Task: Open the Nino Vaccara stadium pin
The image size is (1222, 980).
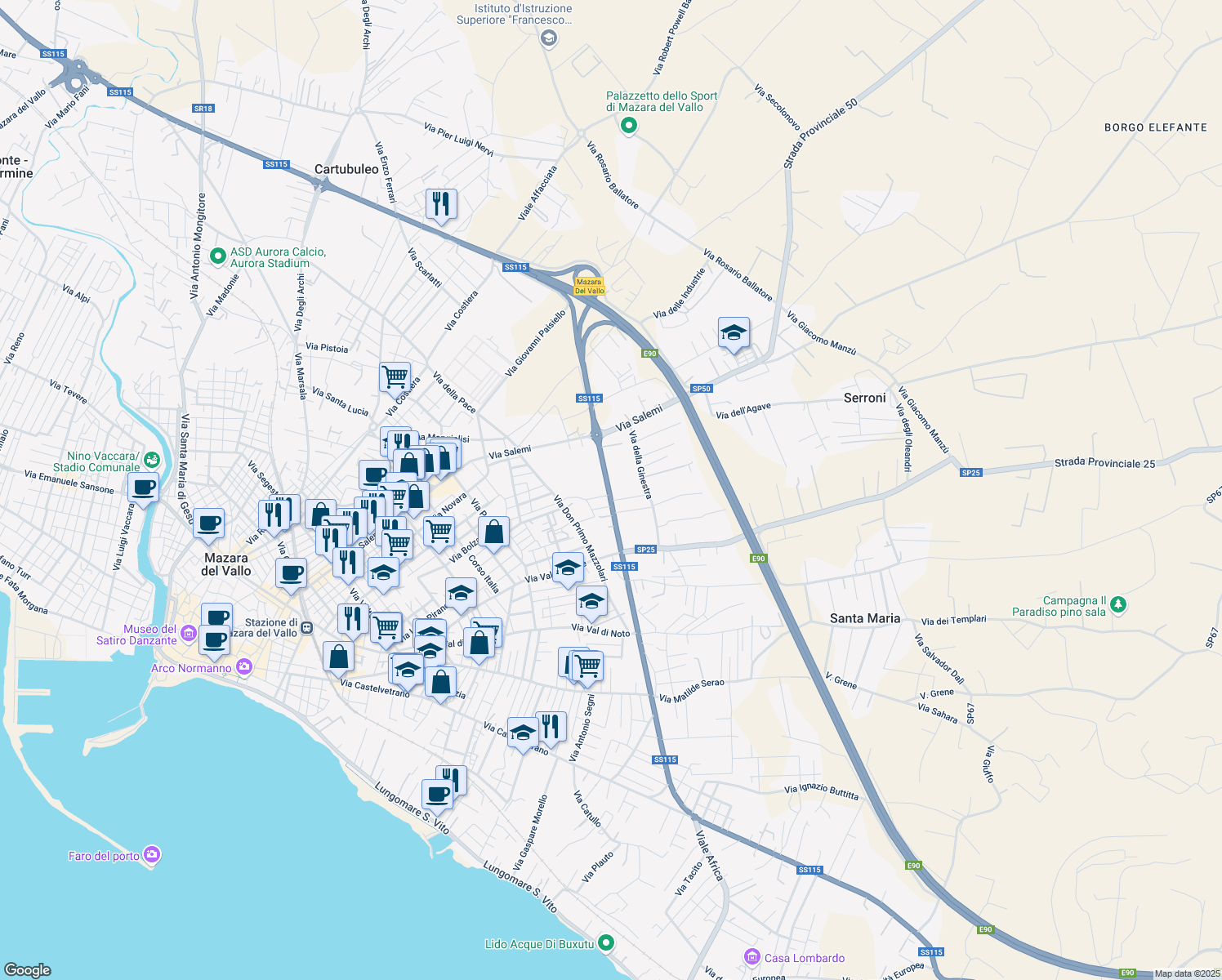Action: [152, 461]
